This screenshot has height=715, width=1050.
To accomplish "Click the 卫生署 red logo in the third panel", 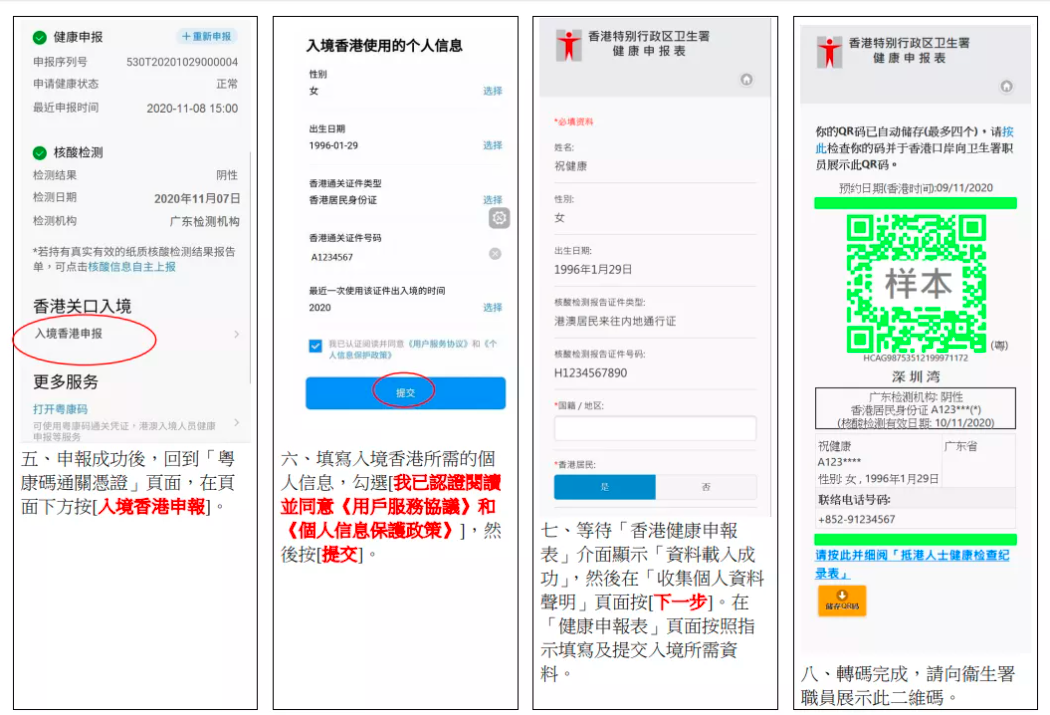I will 569,46.
